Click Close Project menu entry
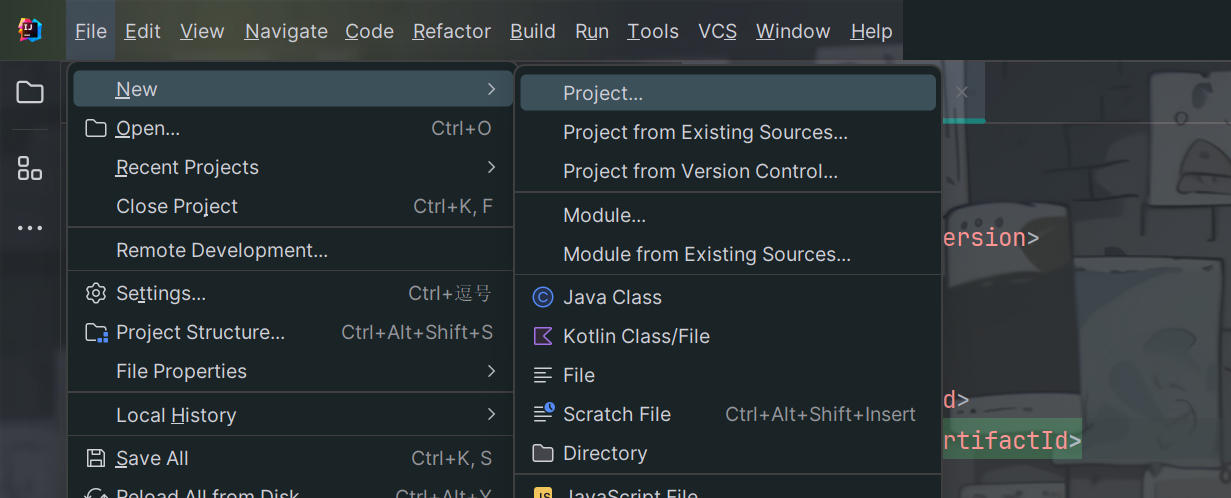The width and height of the screenshot is (1231, 498). click(177, 206)
